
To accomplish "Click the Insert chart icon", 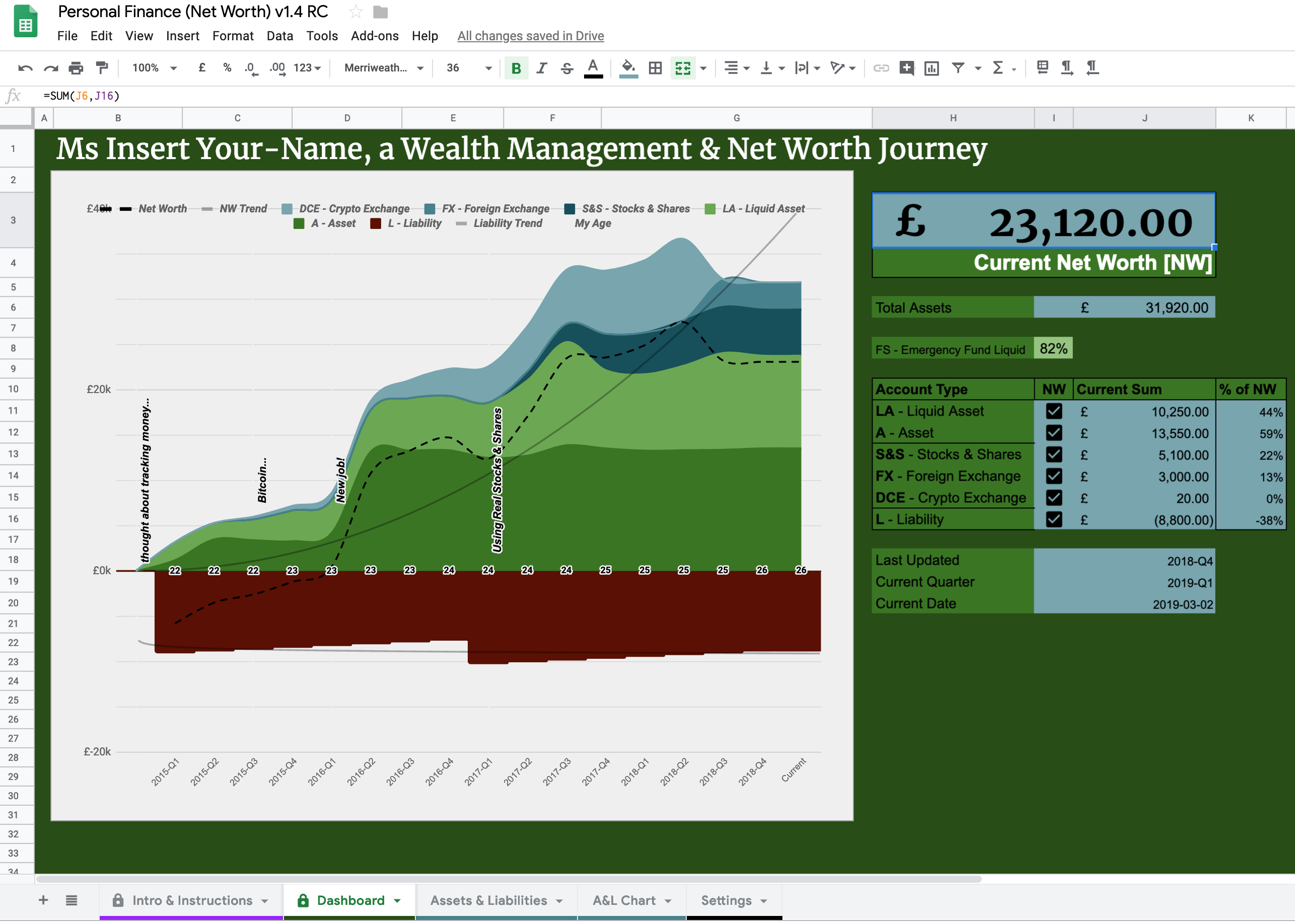I will coord(931,68).
